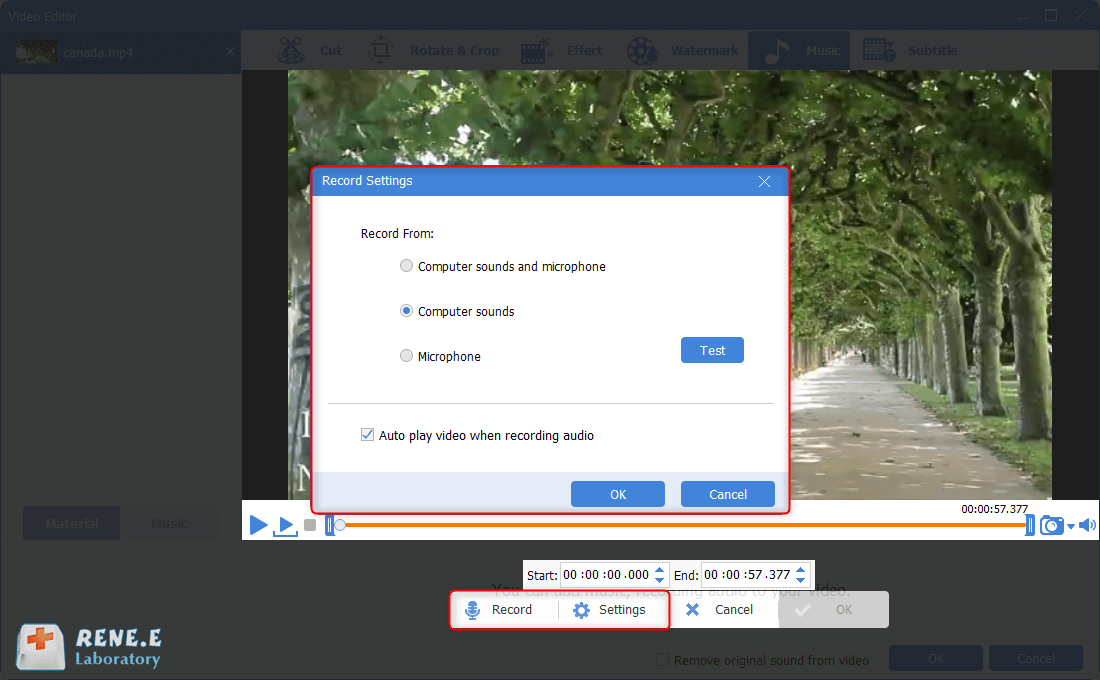Click the orange playback timeline slider
1100x680 pixels.
(680, 524)
